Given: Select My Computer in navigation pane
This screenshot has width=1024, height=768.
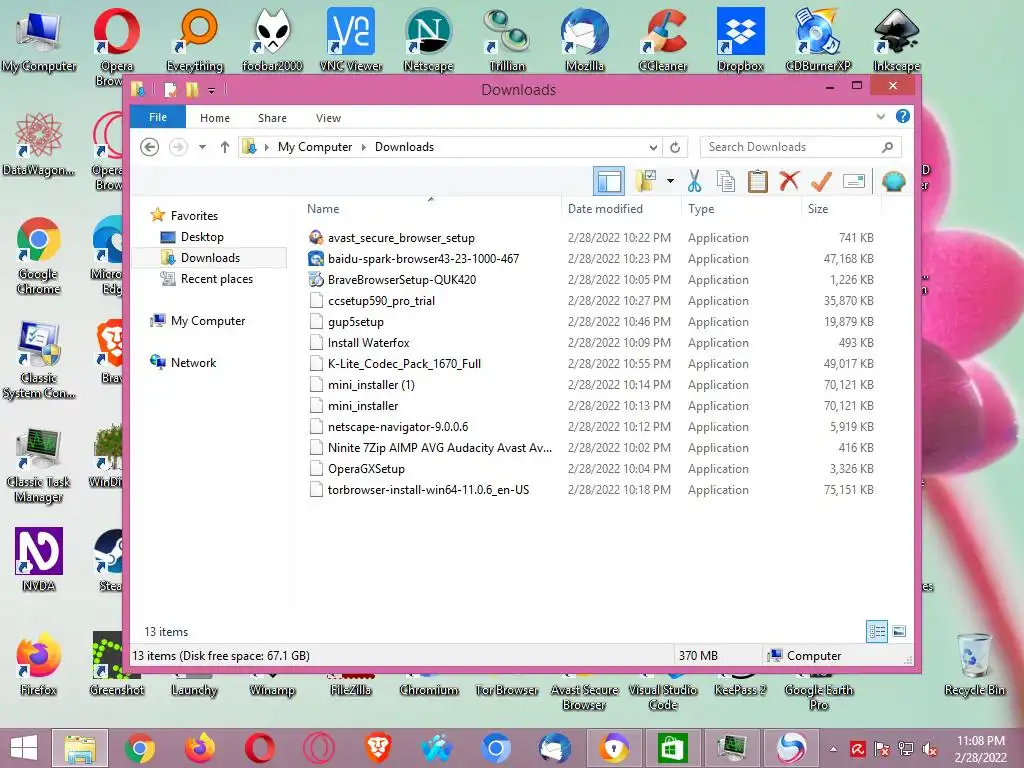Looking at the screenshot, I should click(x=208, y=321).
